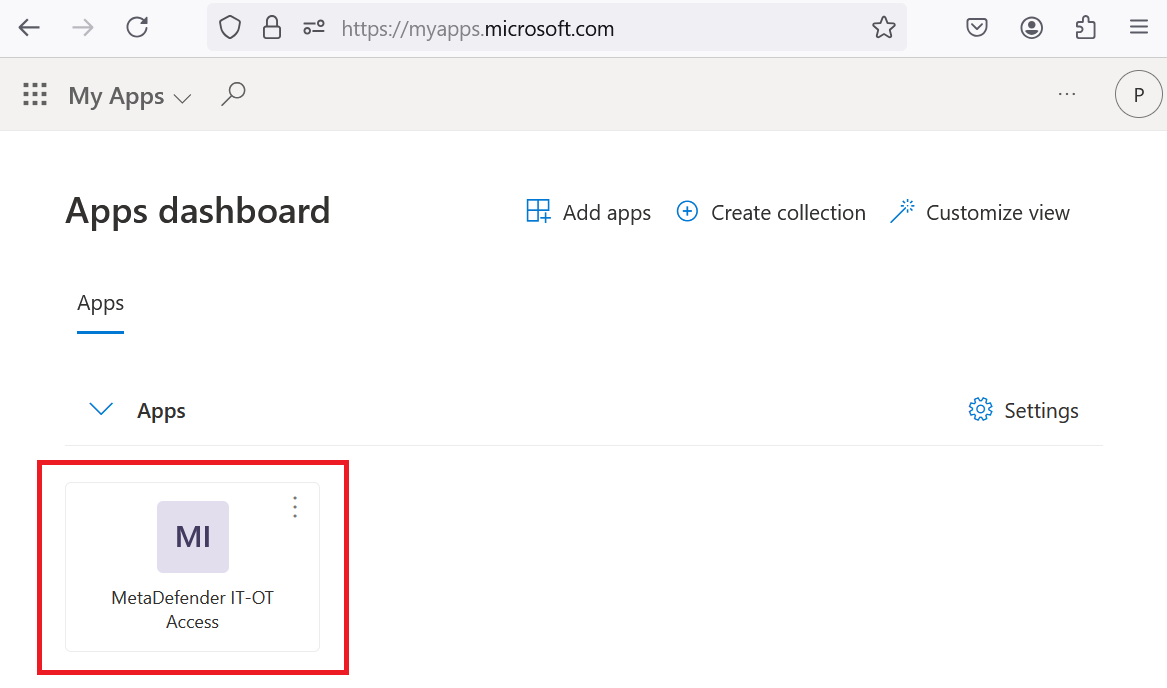Select the Apps tab
This screenshot has height=688, width=1167.
tap(100, 303)
